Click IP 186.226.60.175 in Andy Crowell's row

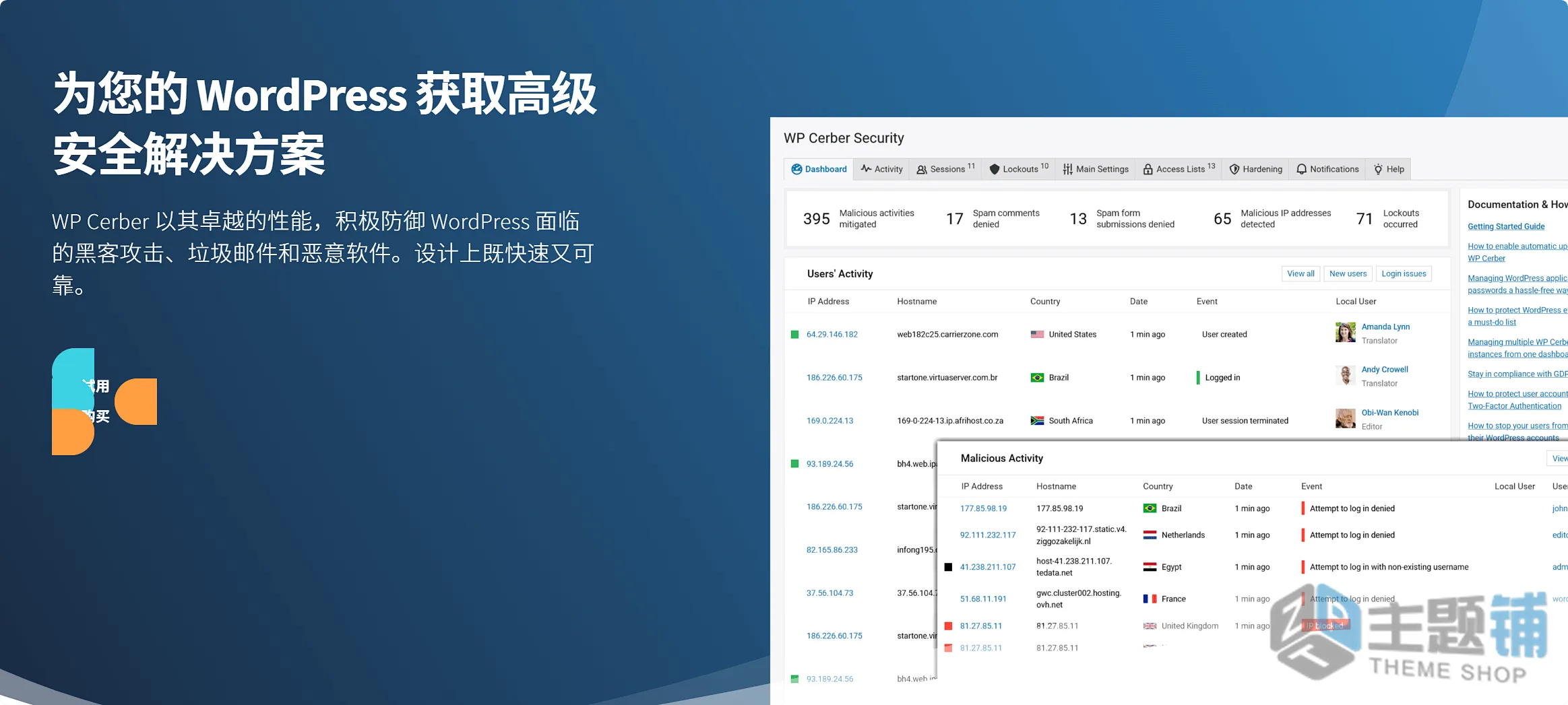click(834, 378)
